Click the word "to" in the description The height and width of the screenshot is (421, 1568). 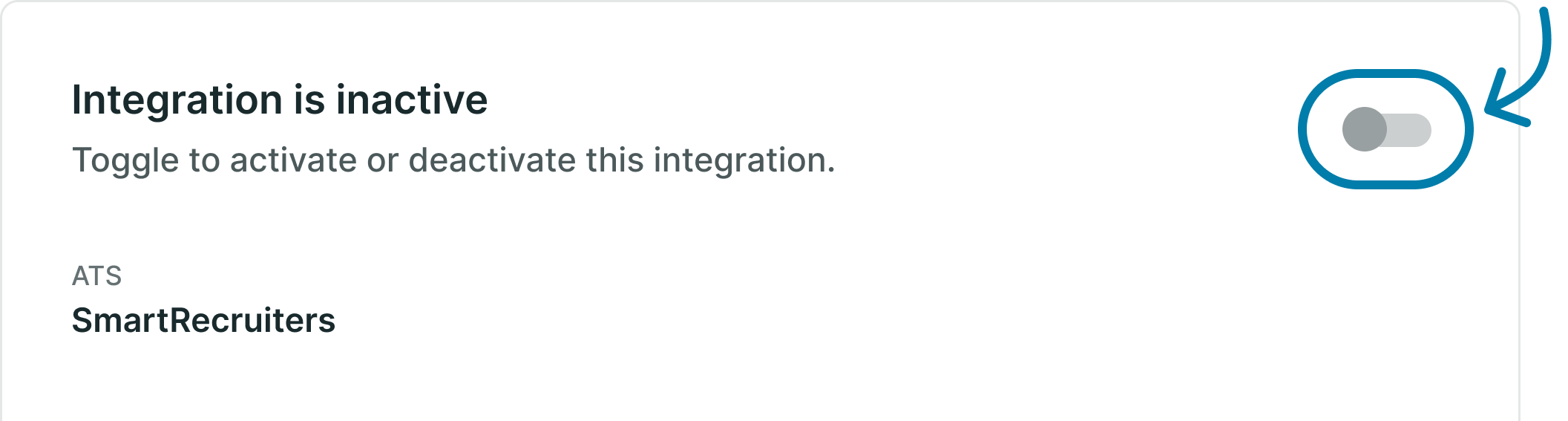click(204, 160)
